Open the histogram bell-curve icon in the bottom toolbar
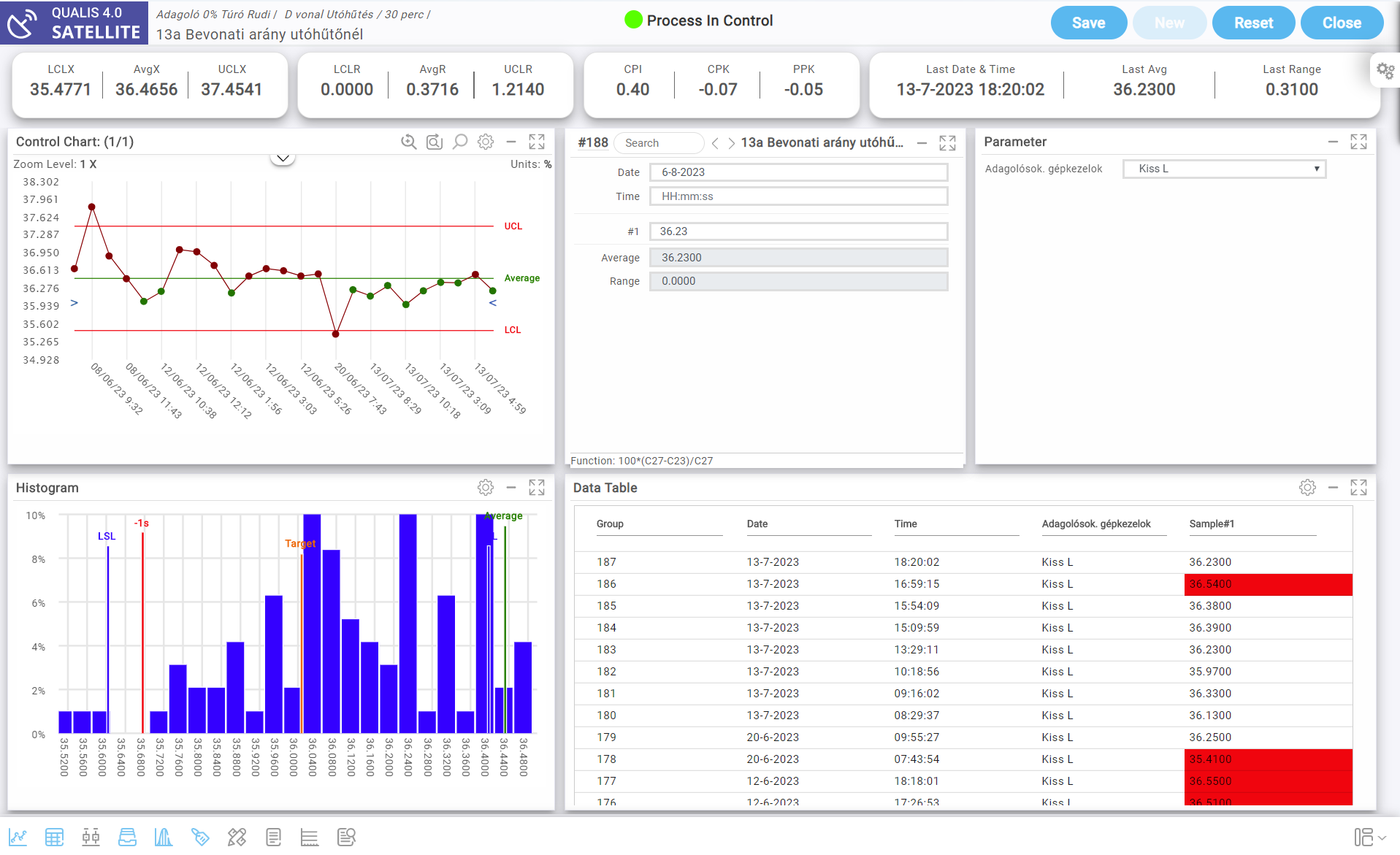This screenshot has height=855, width=1400. click(164, 837)
